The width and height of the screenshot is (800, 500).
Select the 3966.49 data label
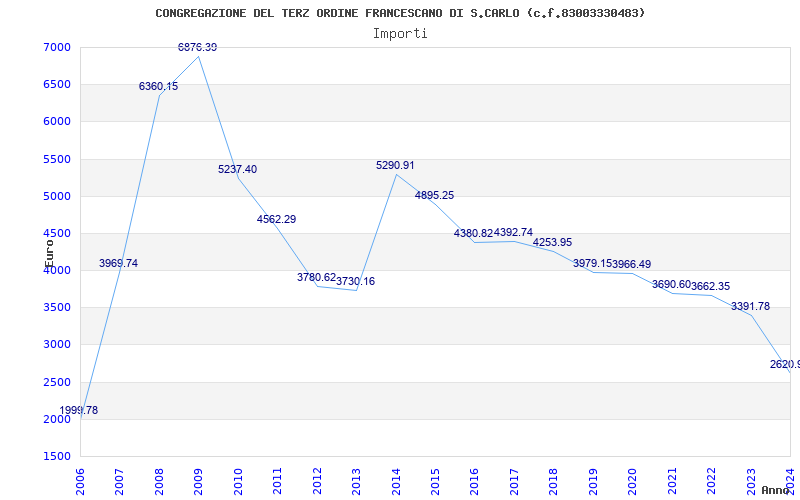coord(632,264)
